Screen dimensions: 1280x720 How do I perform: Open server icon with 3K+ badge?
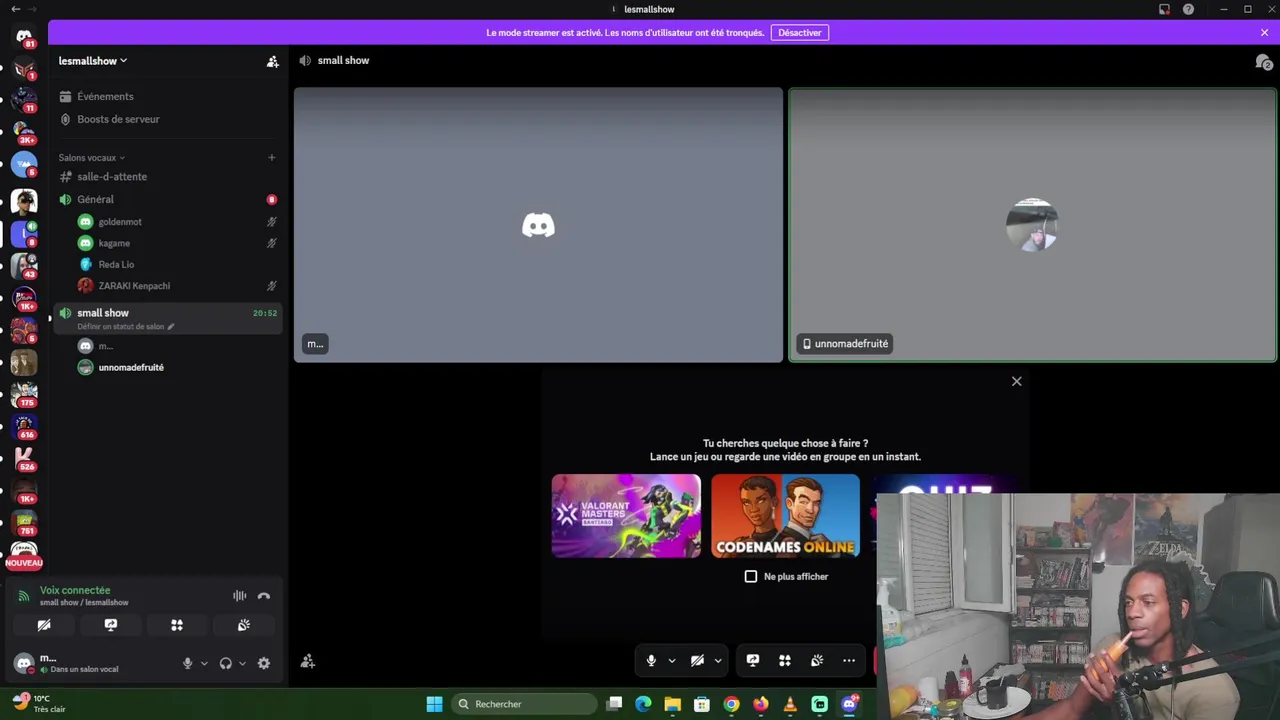pos(24,134)
